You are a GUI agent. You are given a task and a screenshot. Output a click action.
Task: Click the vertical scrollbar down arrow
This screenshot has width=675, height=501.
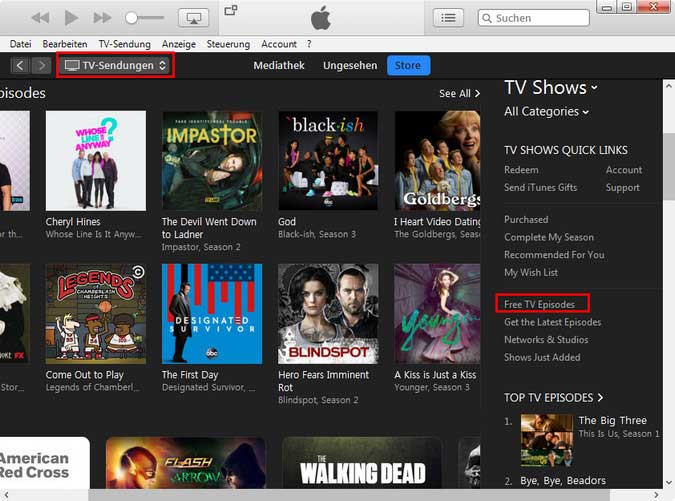669,483
